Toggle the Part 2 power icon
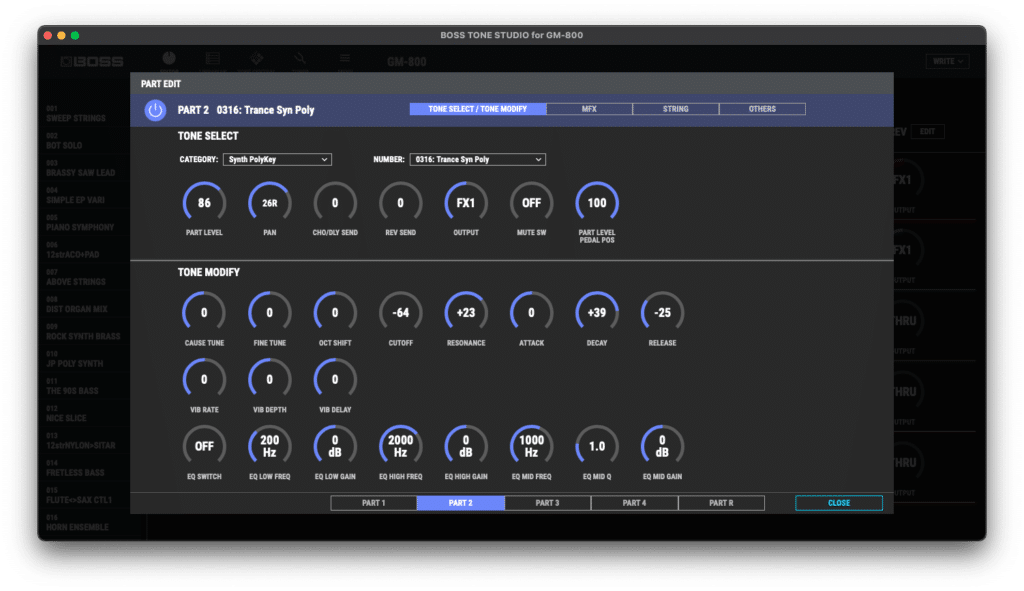Viewport: 1024px width, 591px height. coord(155,110)
